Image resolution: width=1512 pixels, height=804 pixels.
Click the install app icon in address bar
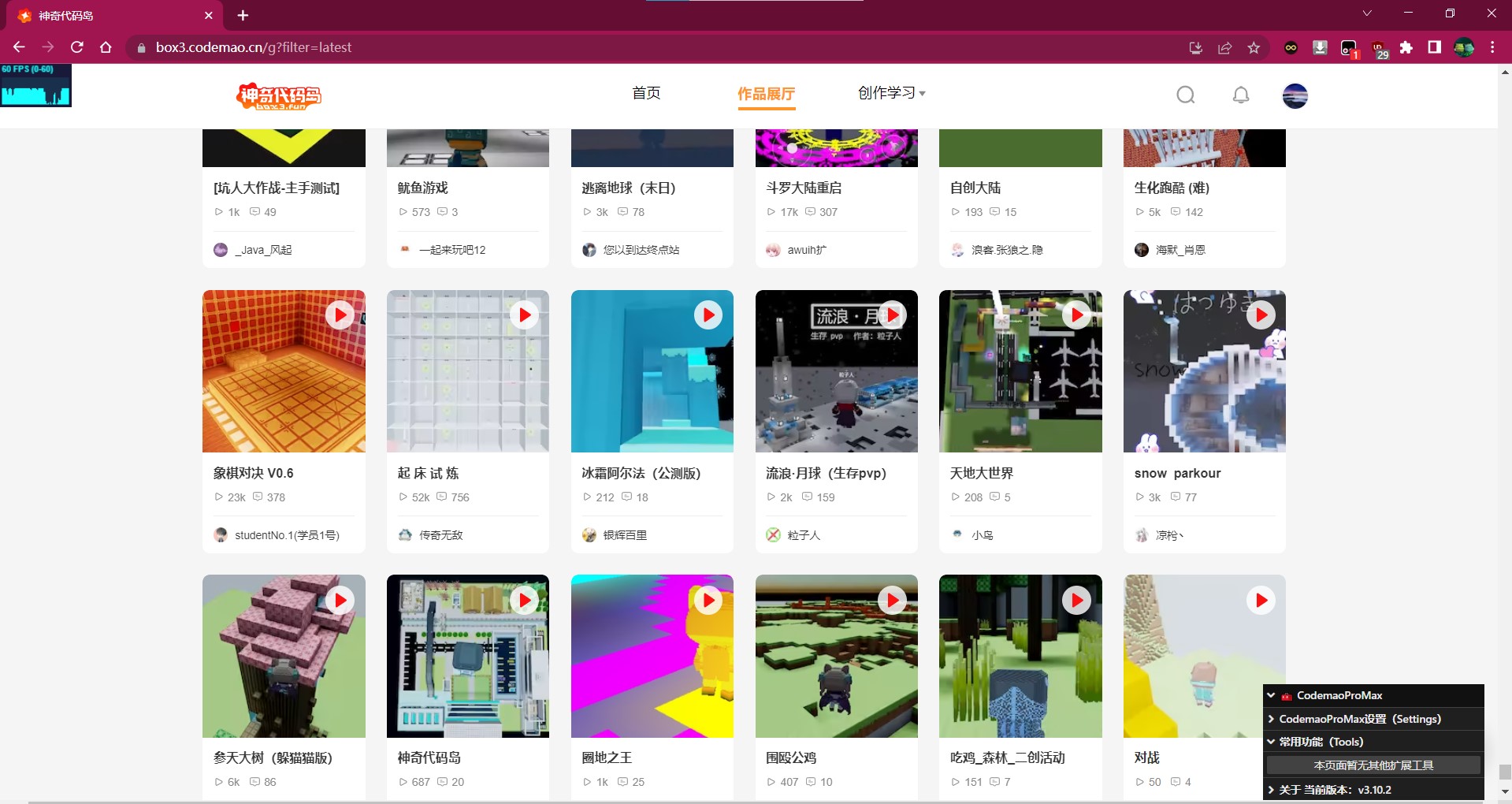[1195, 48]
